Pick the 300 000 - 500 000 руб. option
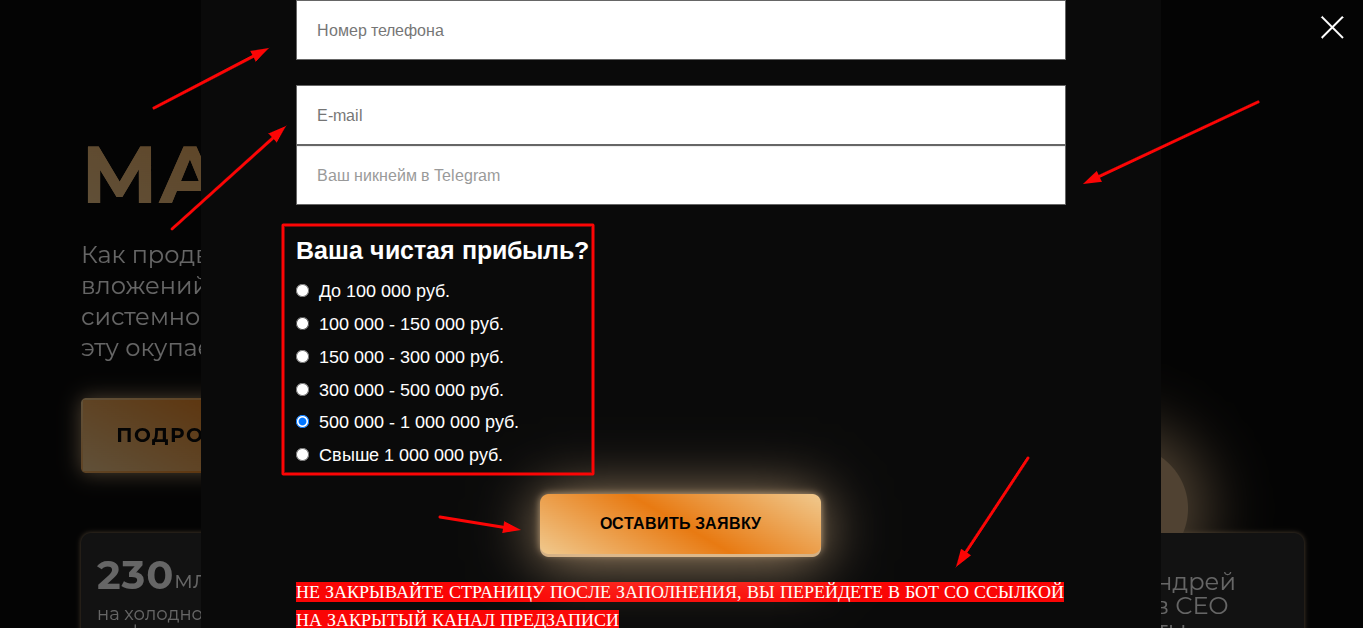The width and height of the screenshot is (1363, 628). click(303, 390)
